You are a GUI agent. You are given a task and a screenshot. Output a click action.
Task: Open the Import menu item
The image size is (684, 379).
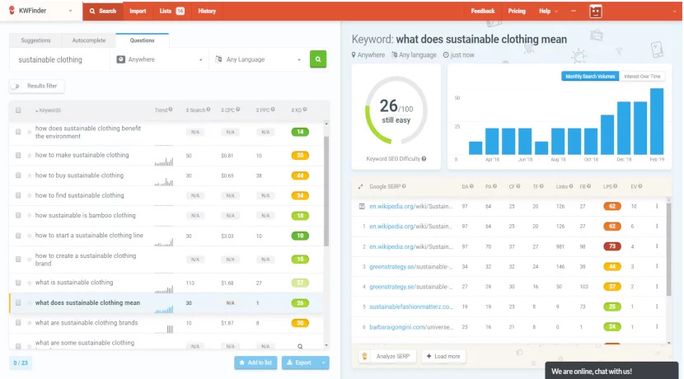138,11
